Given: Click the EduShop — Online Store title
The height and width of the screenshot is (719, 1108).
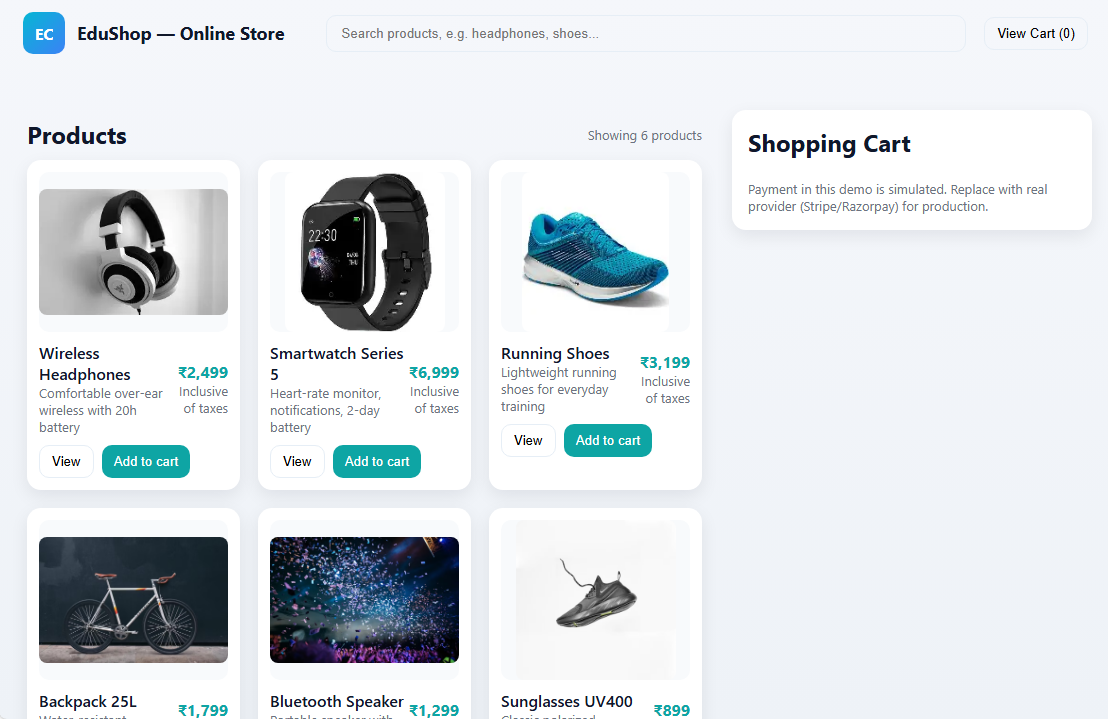Looking at the screenshot, I should [181, 33].
